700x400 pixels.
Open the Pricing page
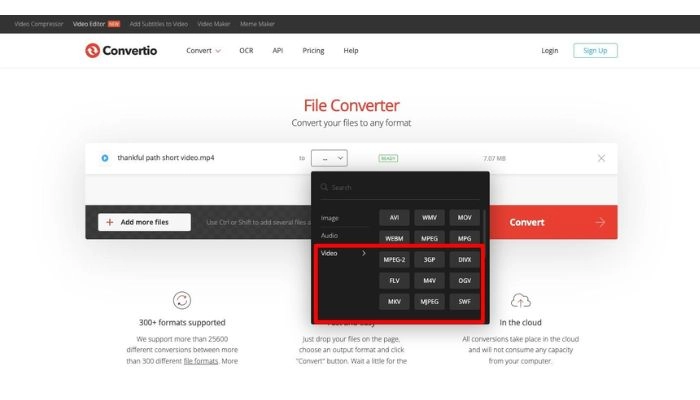313,50
